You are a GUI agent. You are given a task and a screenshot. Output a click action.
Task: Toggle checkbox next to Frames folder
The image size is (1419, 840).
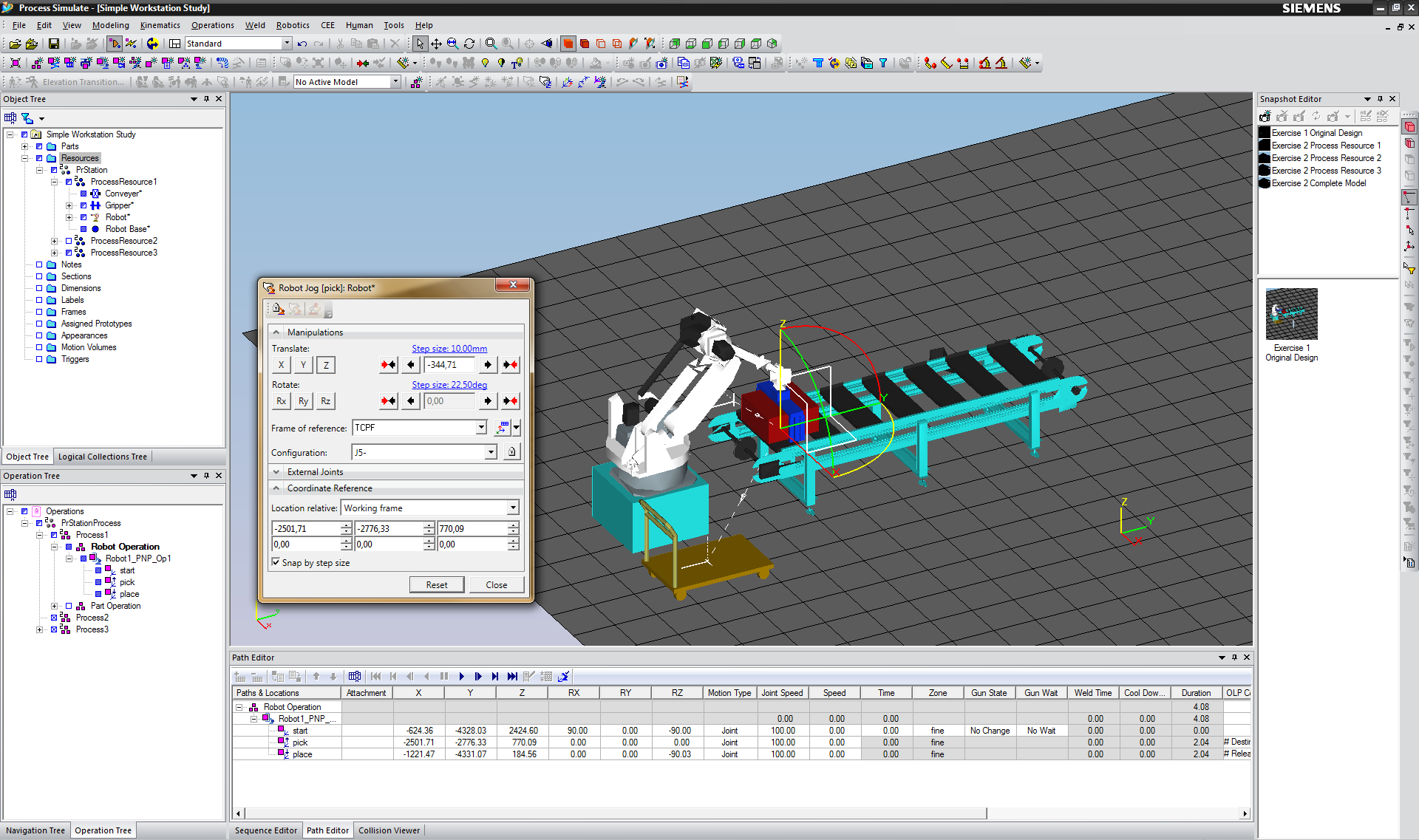click(39, 312)
